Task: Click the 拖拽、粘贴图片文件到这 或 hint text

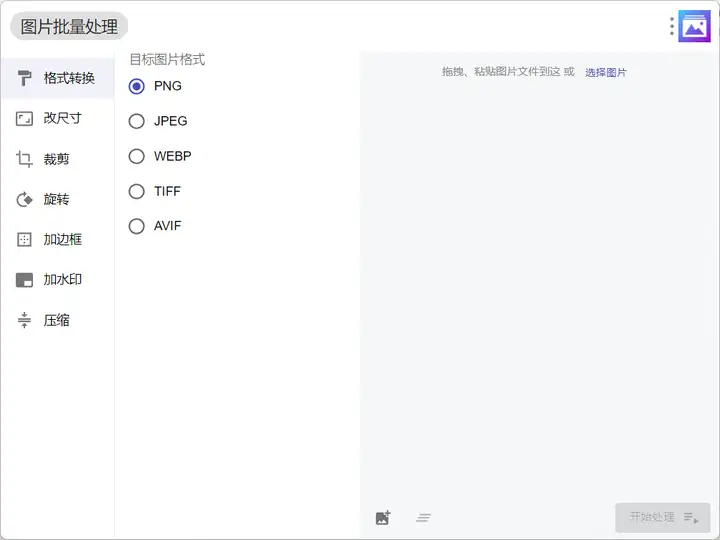Action: tap(508, 72)
